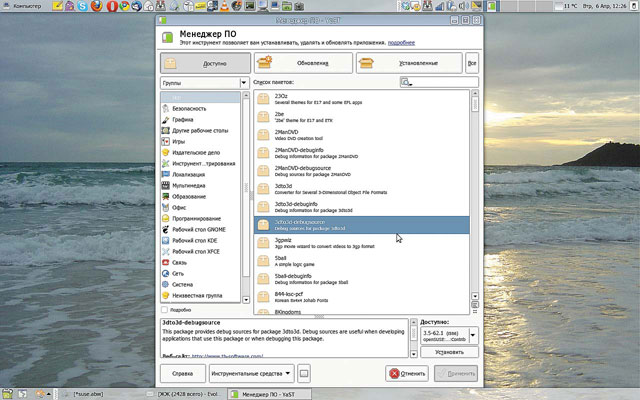The image size is (640, 400).
Task: Toggle the Подробно checkbox
Action: (164, 310)
